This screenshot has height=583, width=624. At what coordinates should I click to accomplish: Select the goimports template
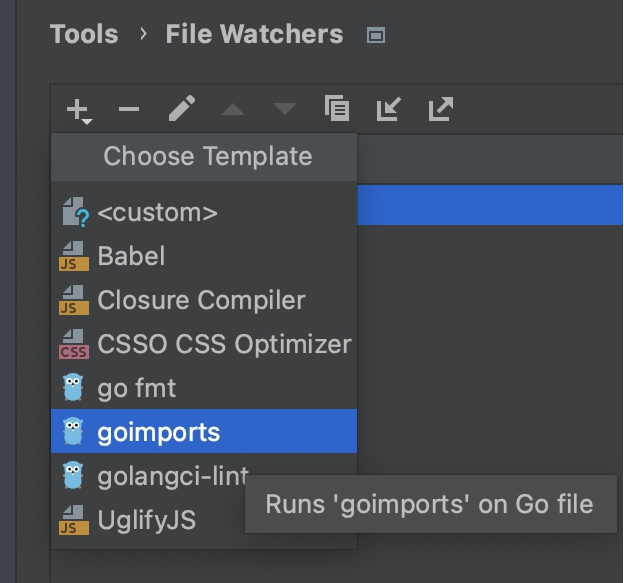(158, 432)
